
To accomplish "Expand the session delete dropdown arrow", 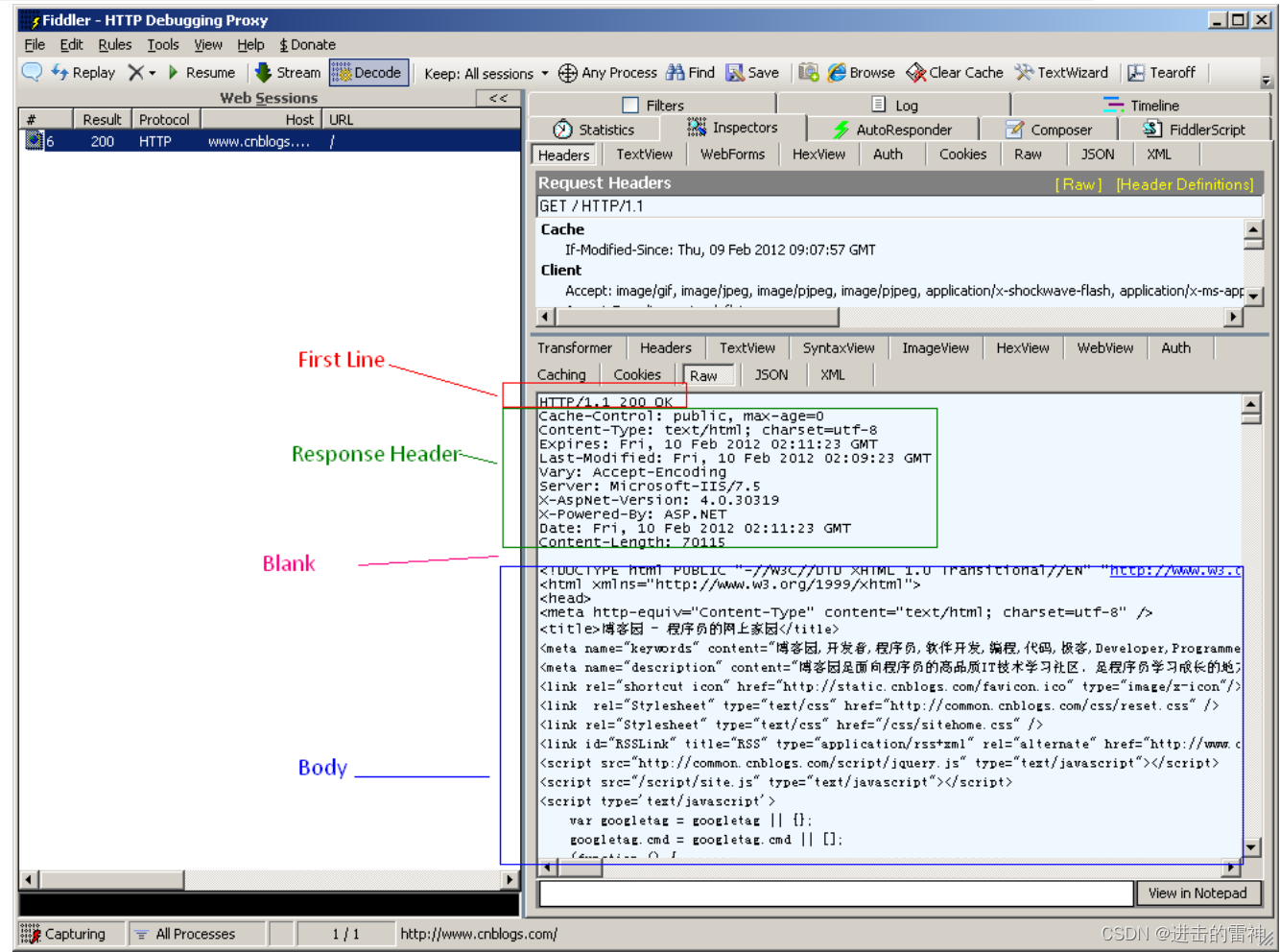I will pos(152,72).
